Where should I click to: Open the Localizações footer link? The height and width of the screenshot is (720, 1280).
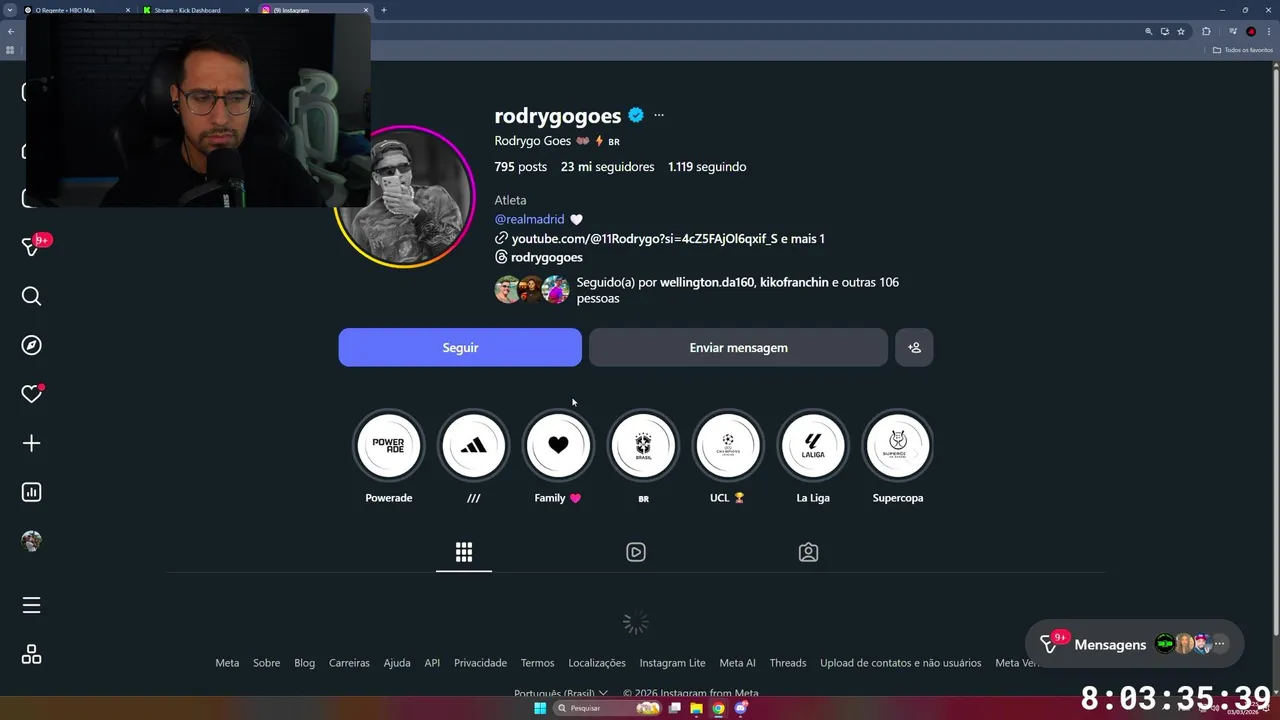click(x=597, y=663)
